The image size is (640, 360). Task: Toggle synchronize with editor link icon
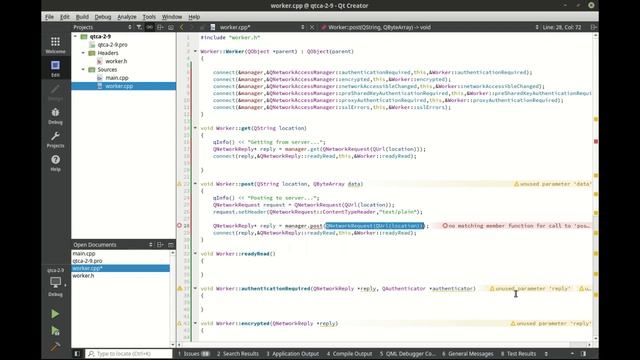150,27
